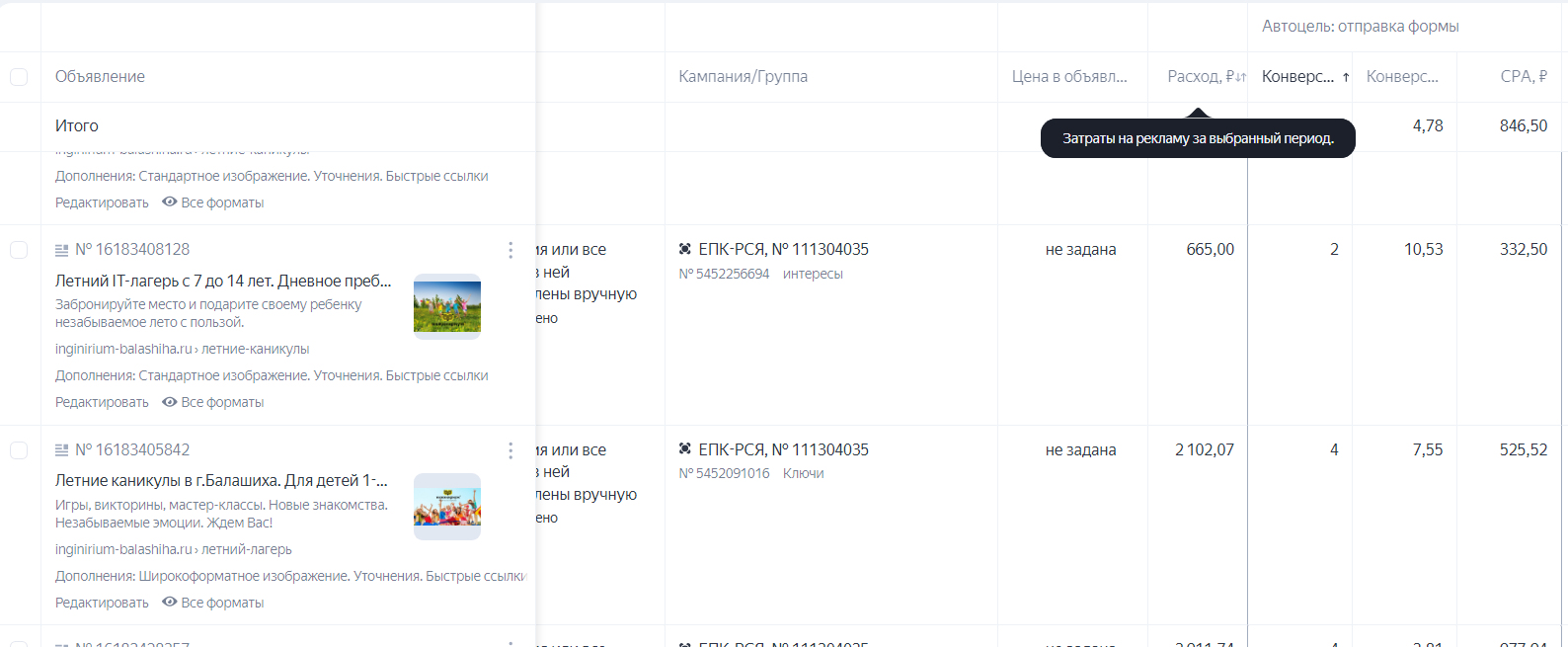This screenshot has height=647, width=1568.
Task: Edit ad № 16183405842 via Редактировать
Action: [x=102, y=603]
